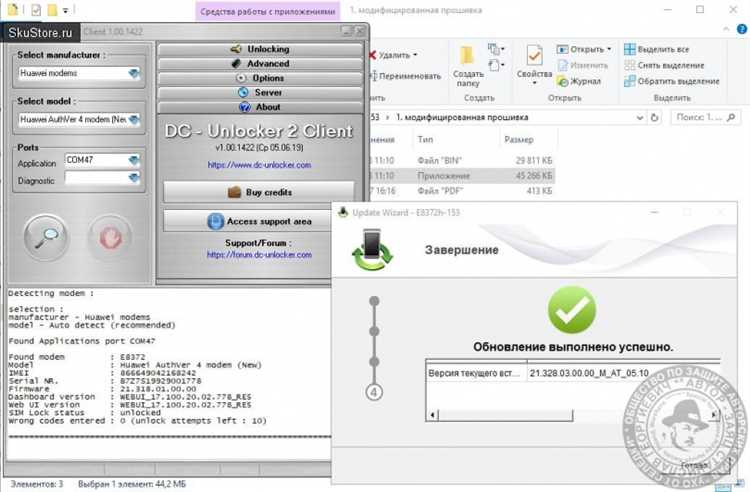Click the red stop hand button

[108, 237]
